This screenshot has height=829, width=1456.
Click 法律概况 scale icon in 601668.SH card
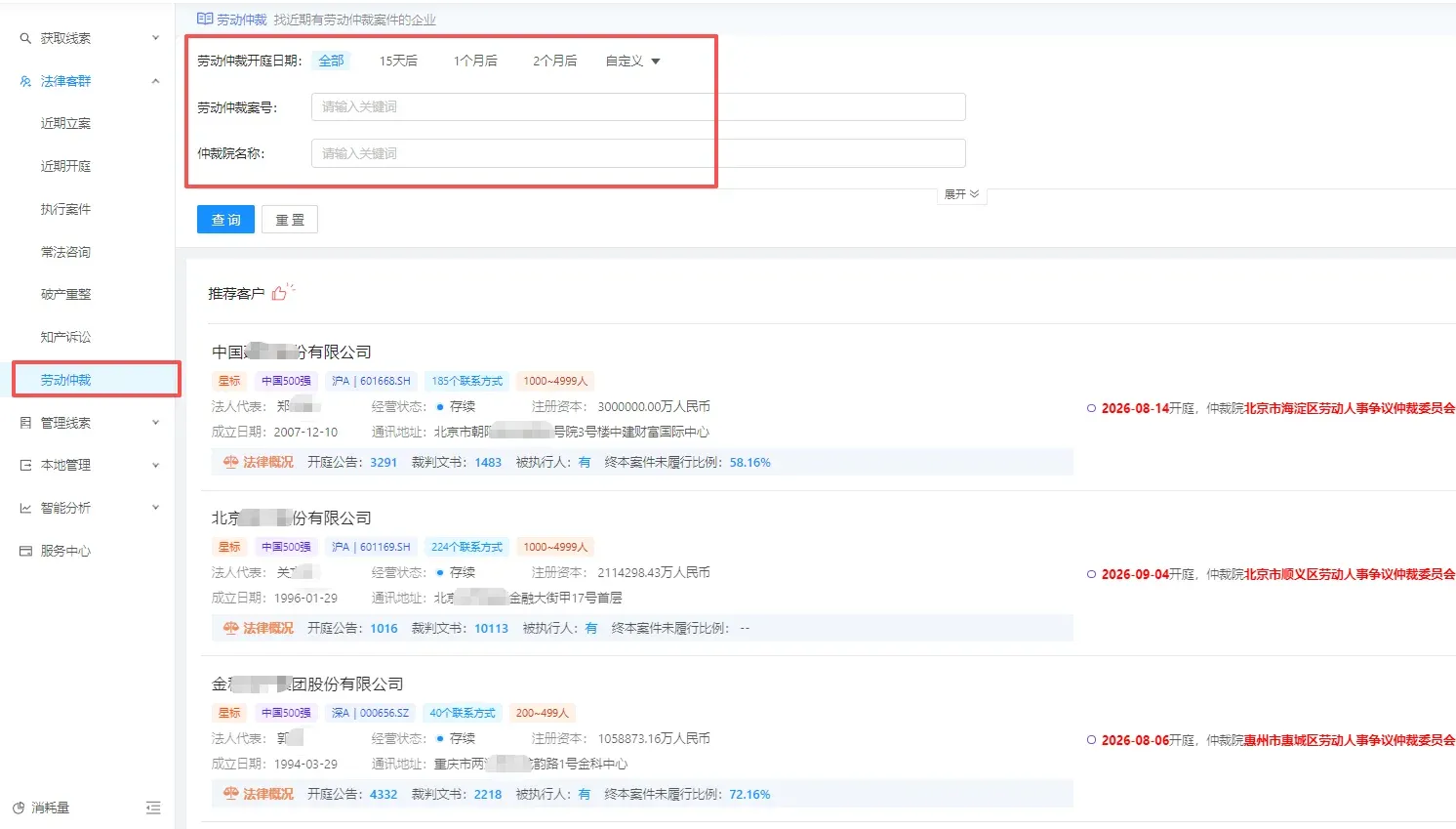(231, 462)
